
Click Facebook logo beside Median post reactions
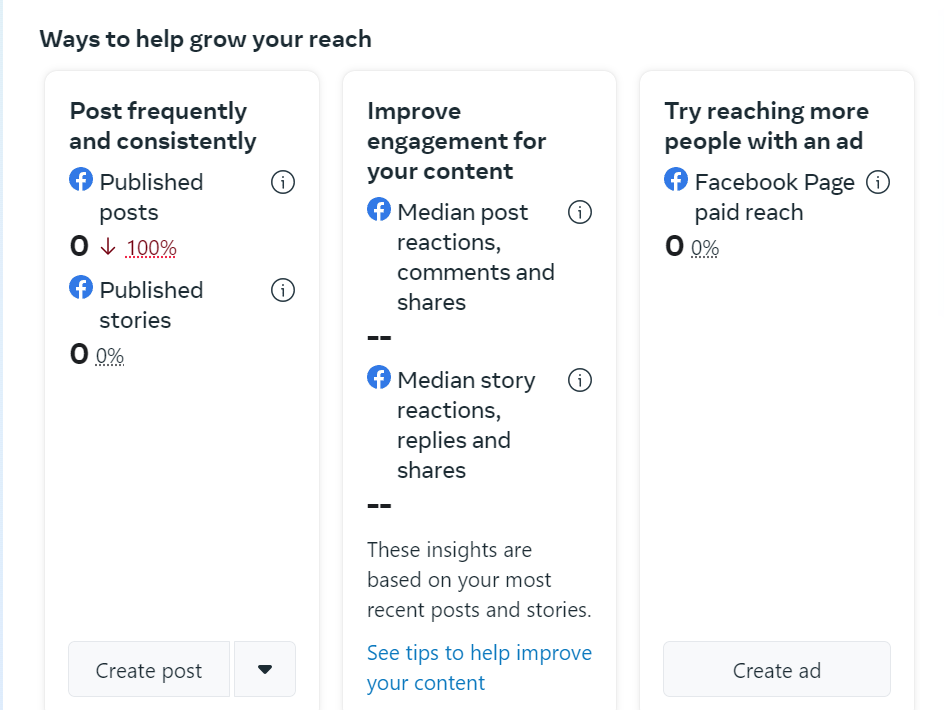point(379,210)
